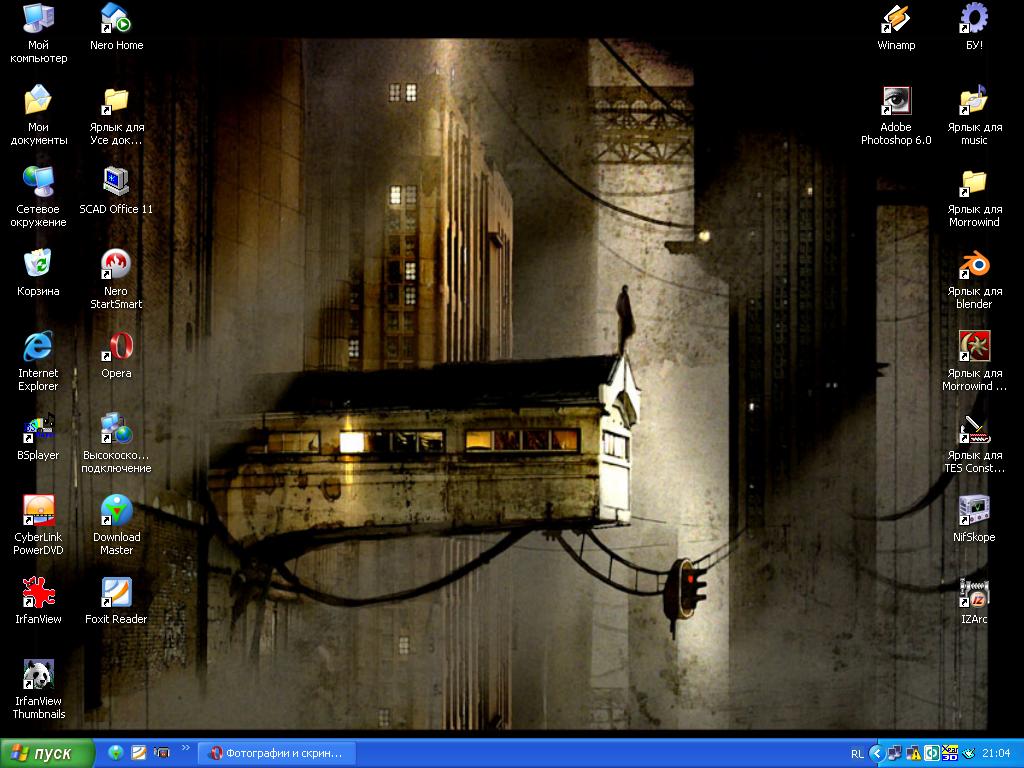This screenshot has height=768, width=1024.
Task: Expand the quick launch overflow chevron
Action: point(185,748)
